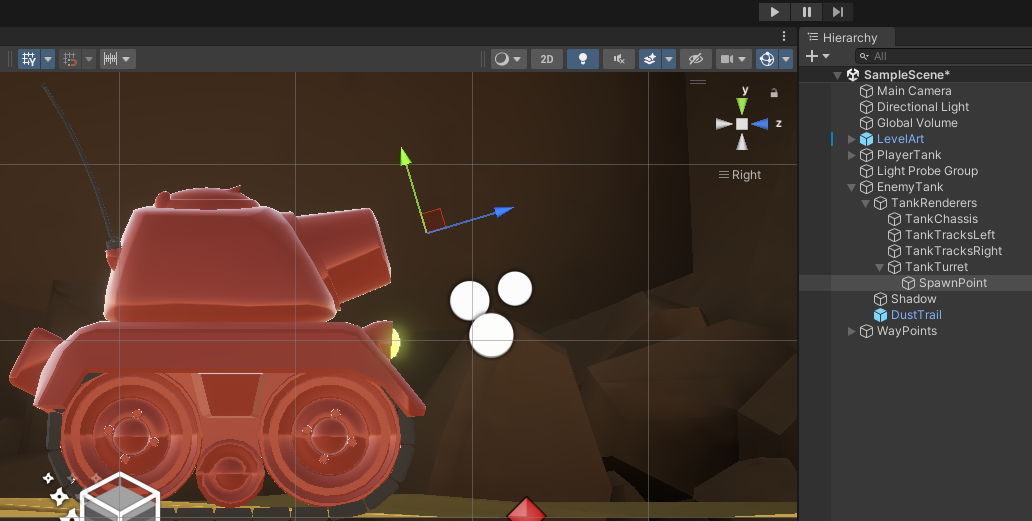Select Light Probe Group object
Viewport: 1032px width, 521px height.
pos(927,171)
